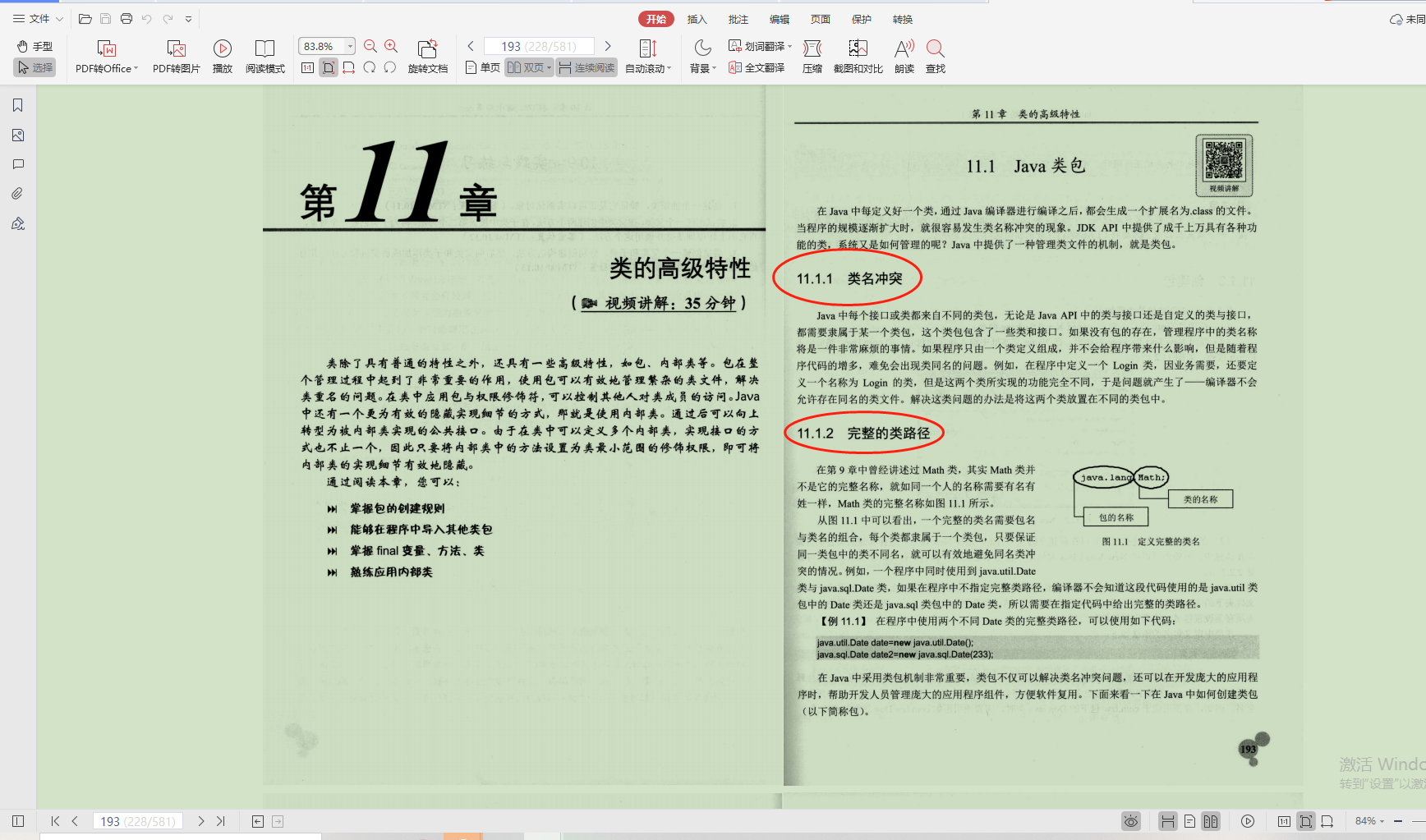Open the attachments paperclip panel
Screen dimensions: 1426x840
click(18, 194)
